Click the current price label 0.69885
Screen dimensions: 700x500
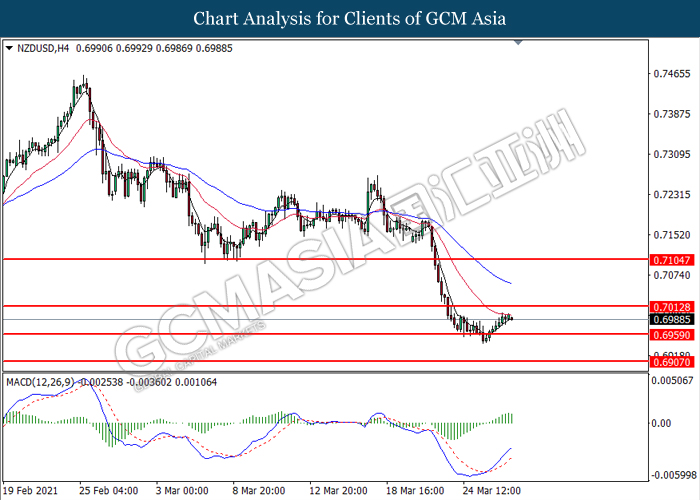click(672, 320)
